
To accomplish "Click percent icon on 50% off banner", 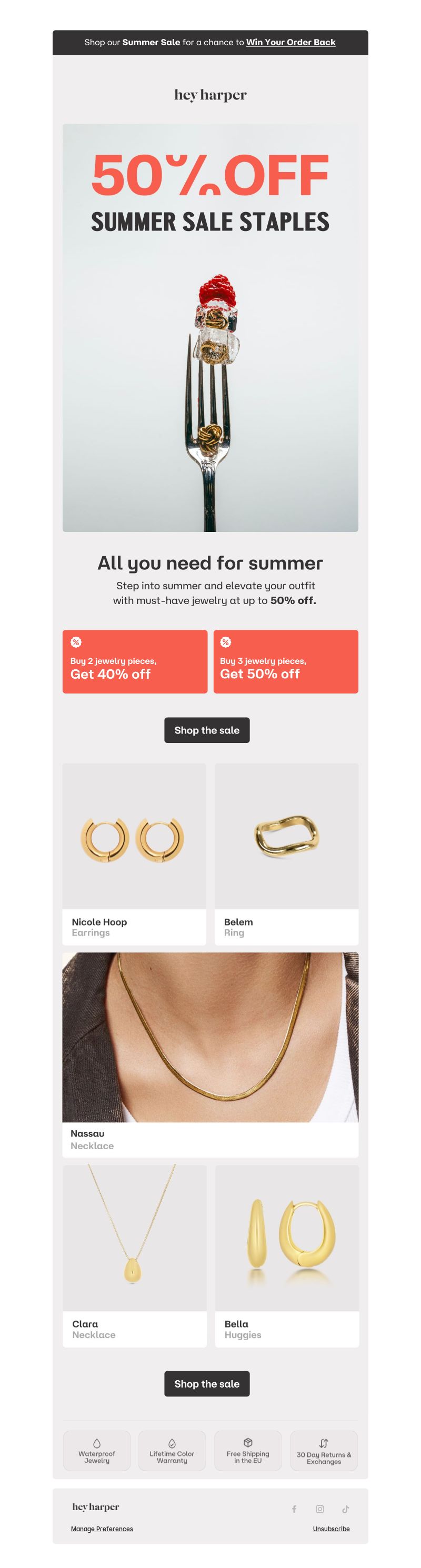I will point(226,642).
